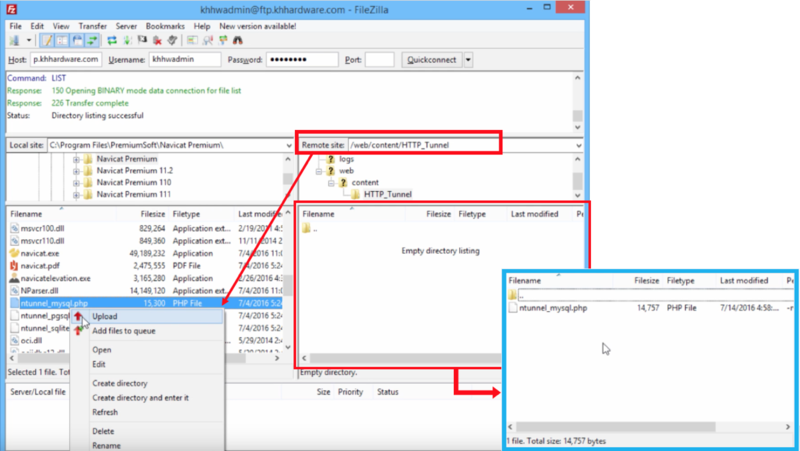
Task: Choose Rename from the context menu
Action: (147, 445)
